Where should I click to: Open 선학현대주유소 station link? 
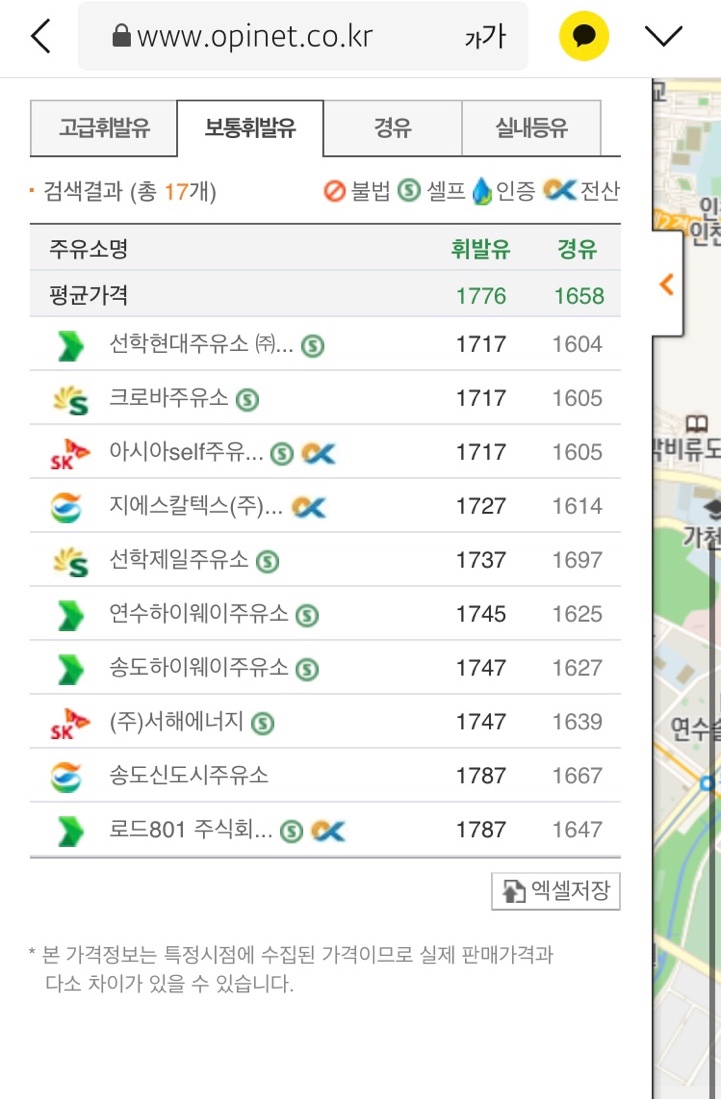click(x=201, y=344)
